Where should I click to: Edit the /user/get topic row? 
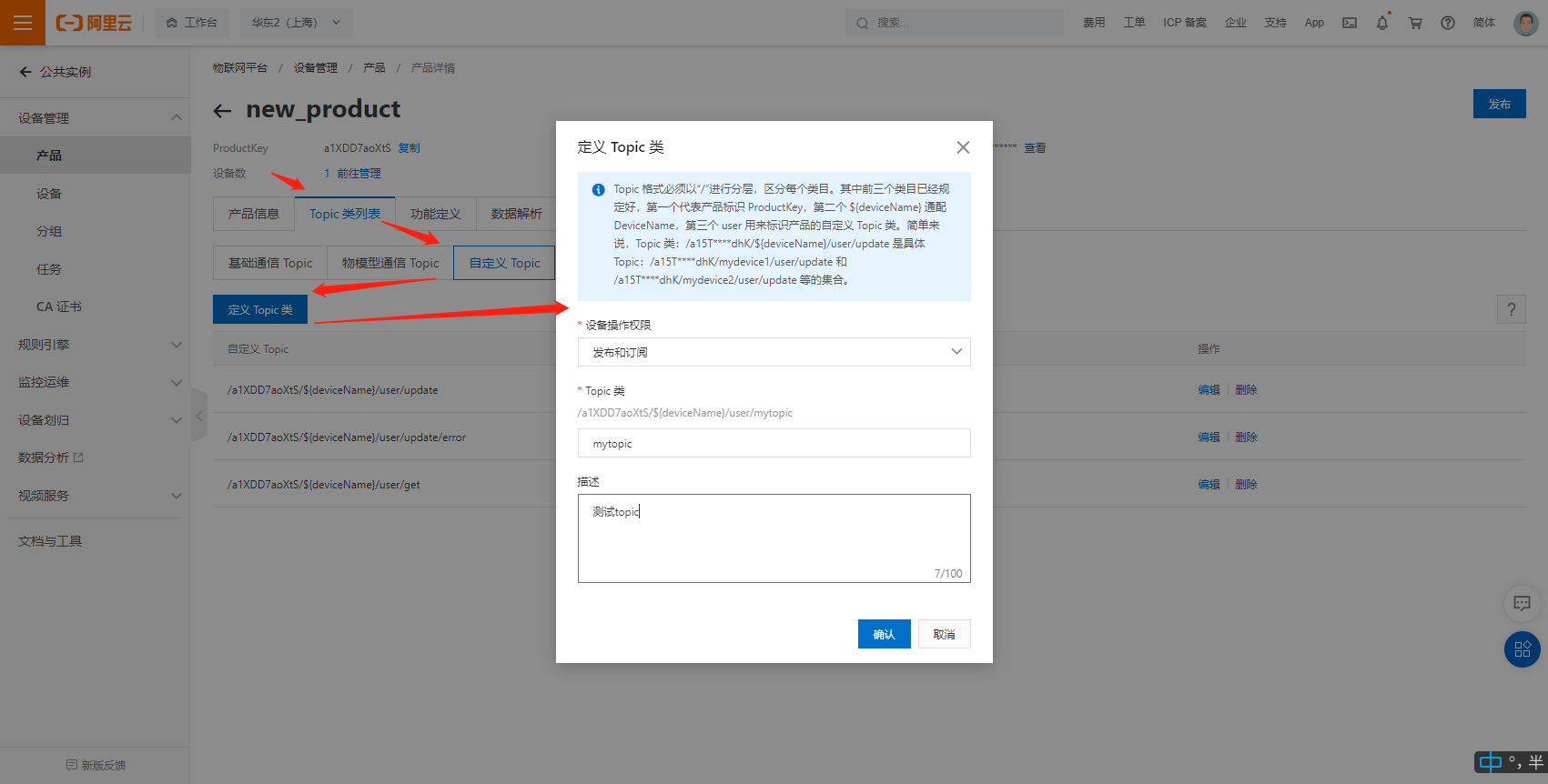(1209, 484)
